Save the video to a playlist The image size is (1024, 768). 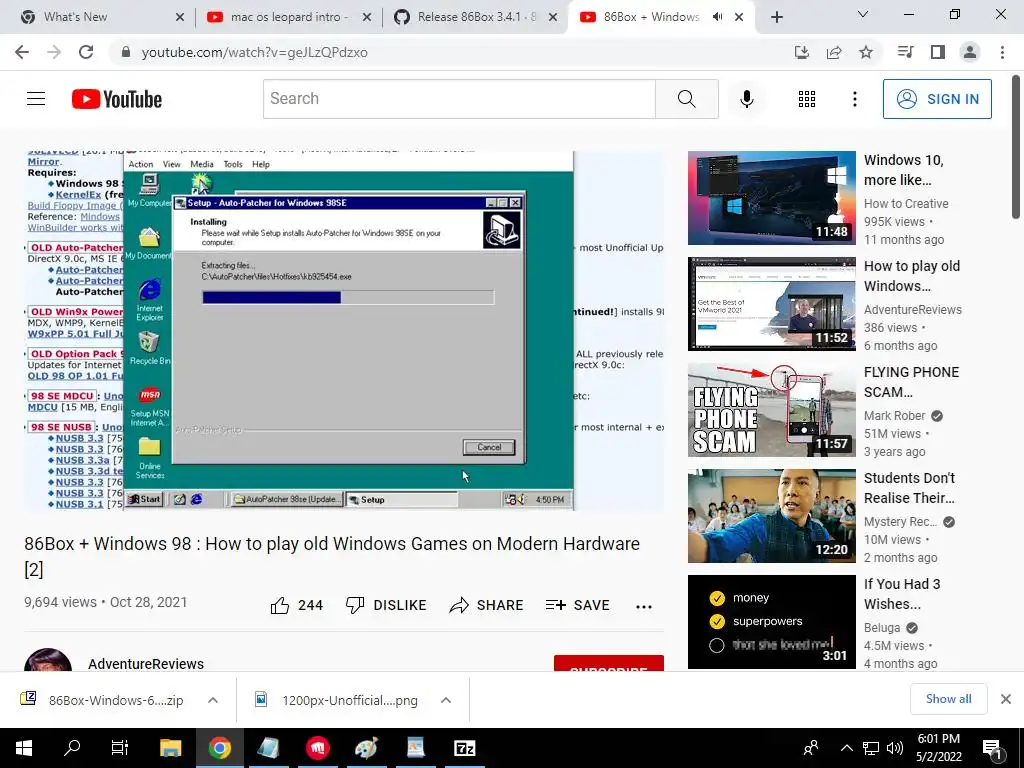(577, 605)
